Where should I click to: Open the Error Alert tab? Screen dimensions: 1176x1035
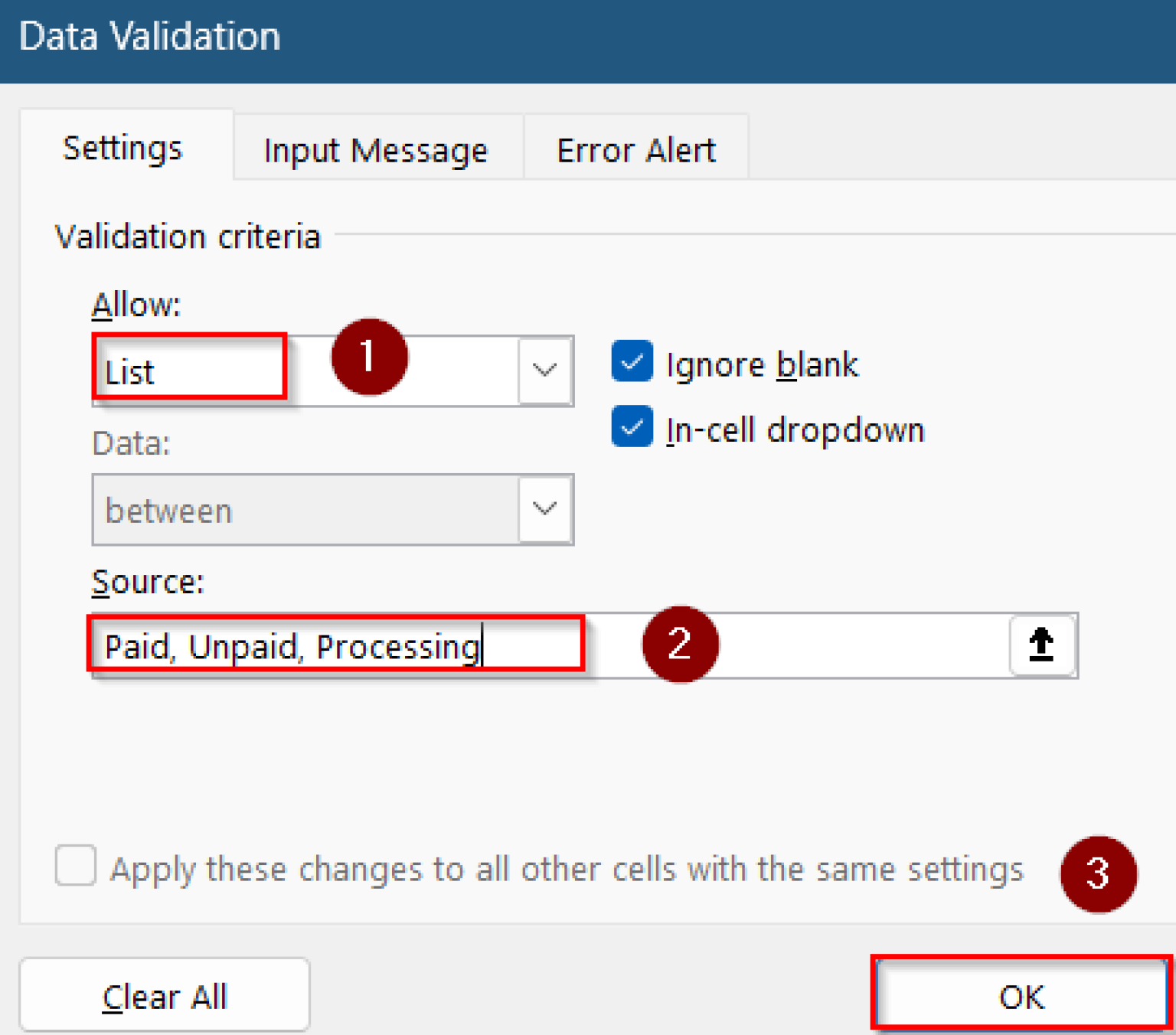635,149
